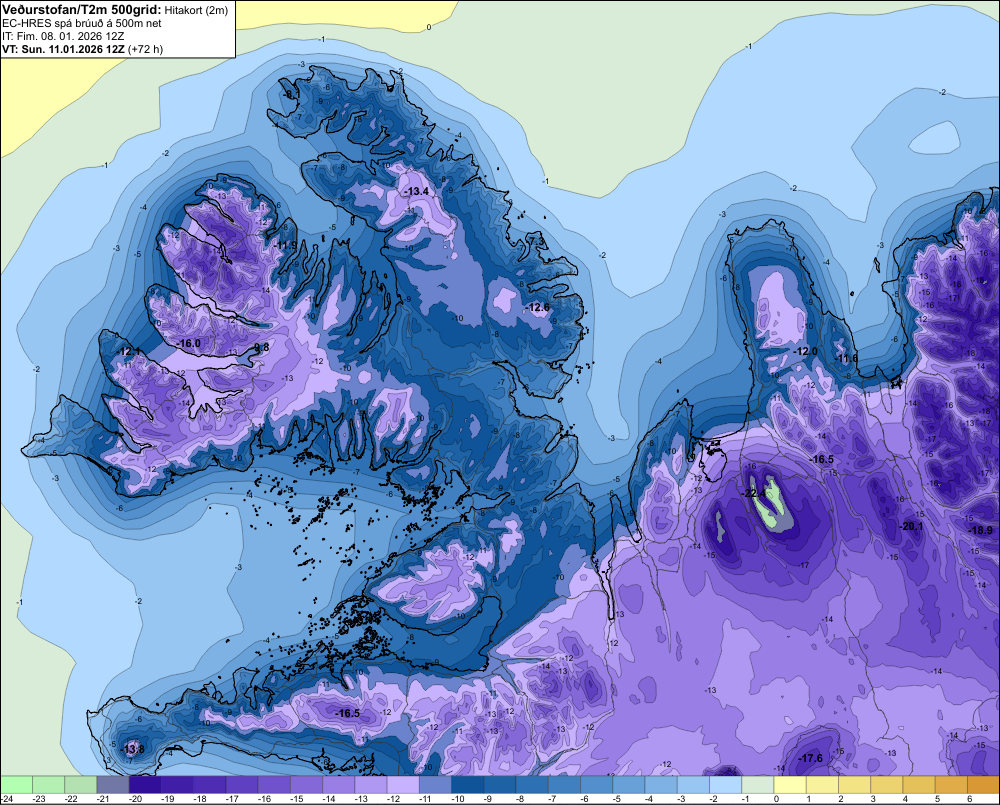Select the gray-blue legend swatch above -21
Screen dimensions: 1000x805
(113, 784)
